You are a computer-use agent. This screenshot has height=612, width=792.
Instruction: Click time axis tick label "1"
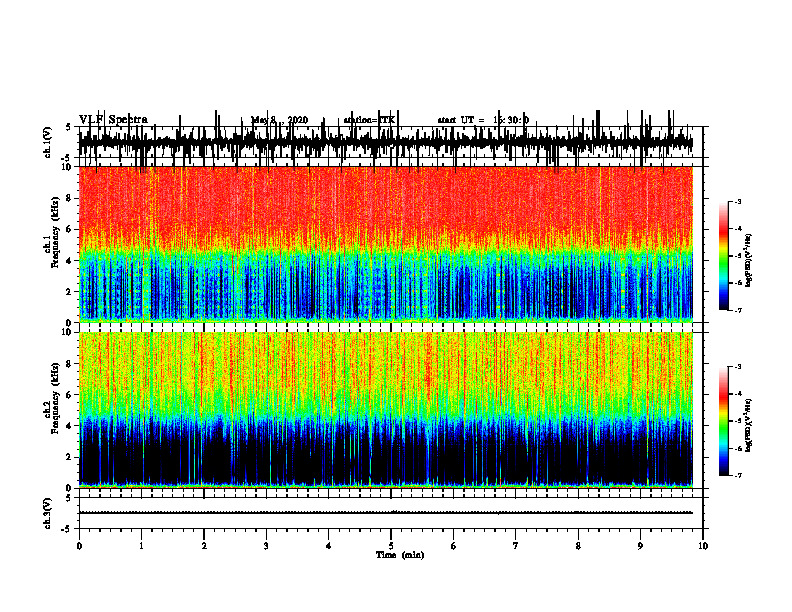pyautogui.click(x=141, y=546)
